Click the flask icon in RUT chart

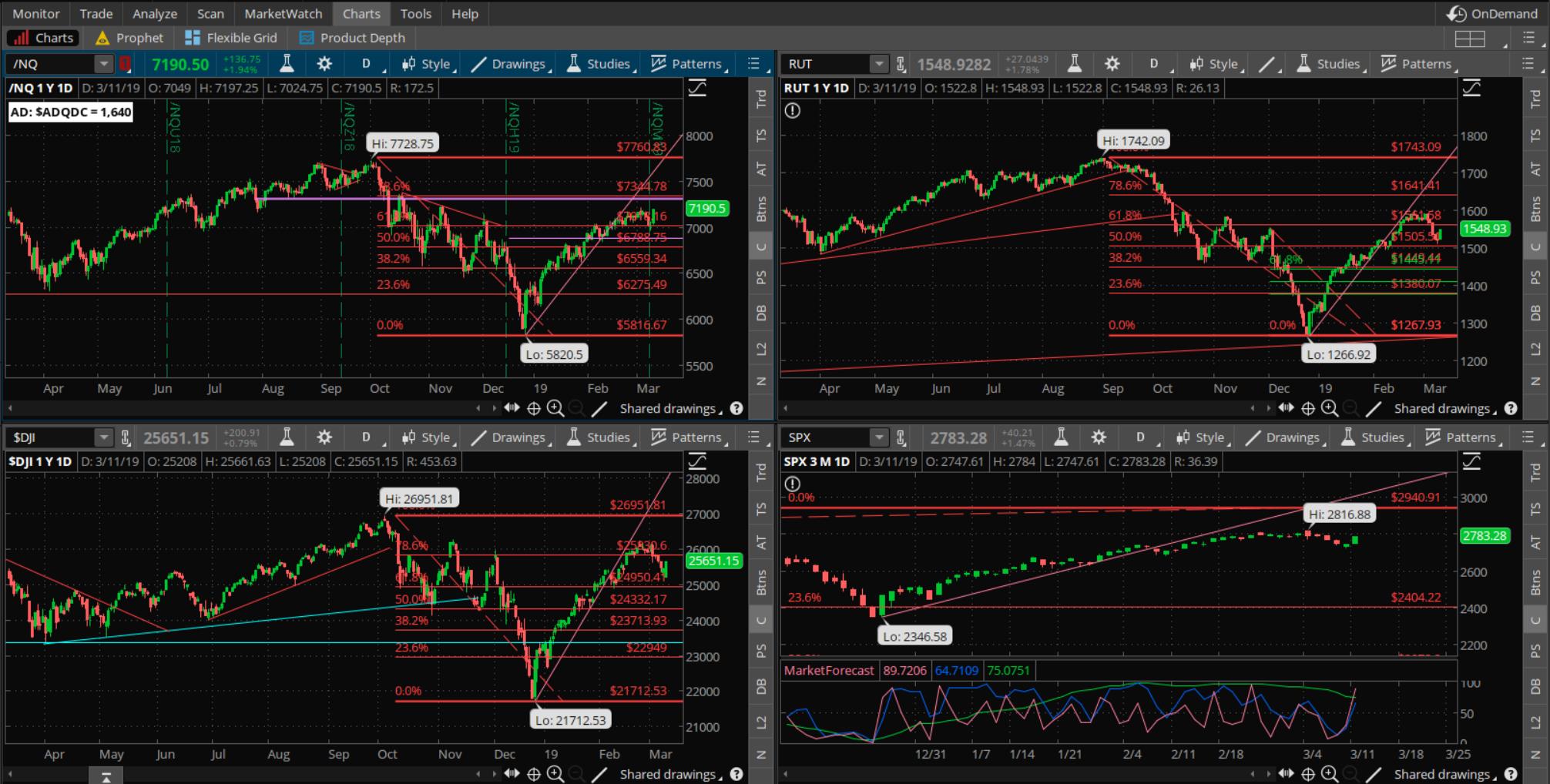pos(1074,64)
